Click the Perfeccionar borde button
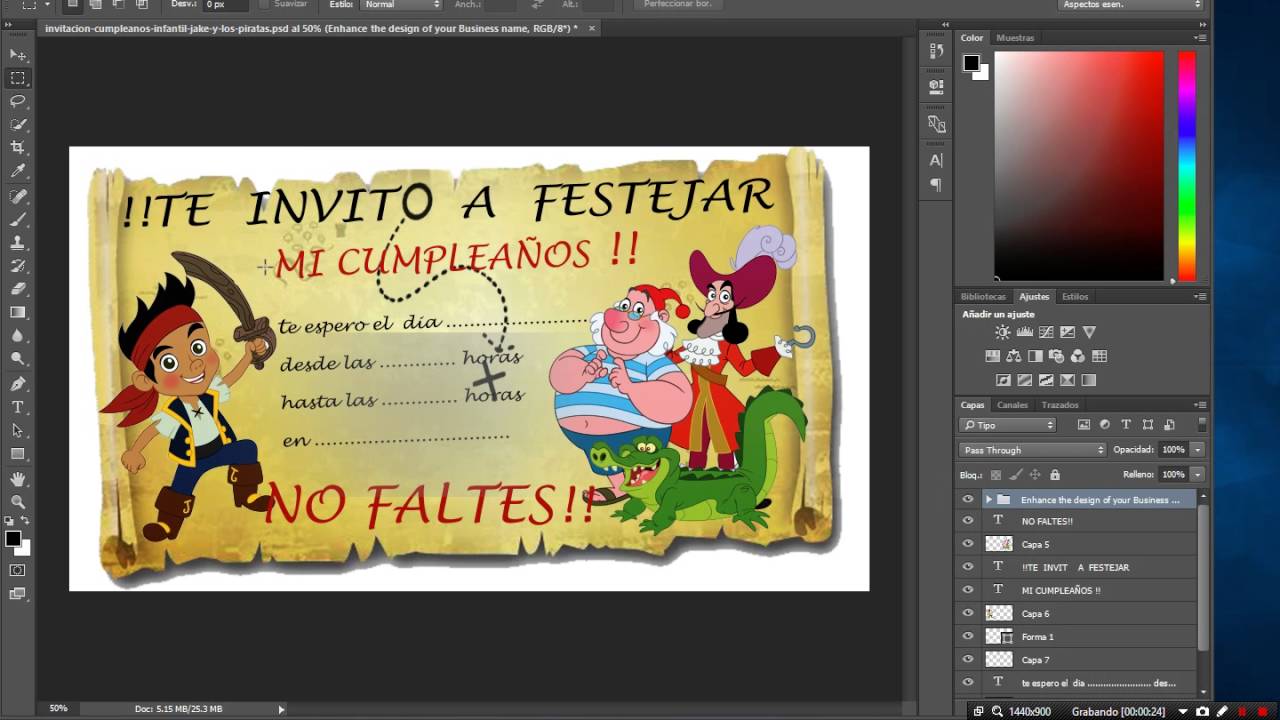This screenshot has height=720, width=1280. (x=680, y=5)
